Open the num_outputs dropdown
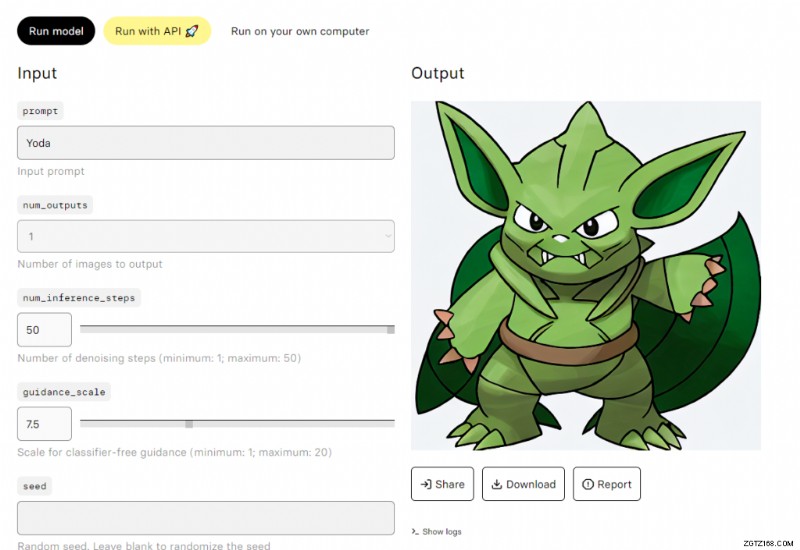800x550 pixels. tap(206, 236)
